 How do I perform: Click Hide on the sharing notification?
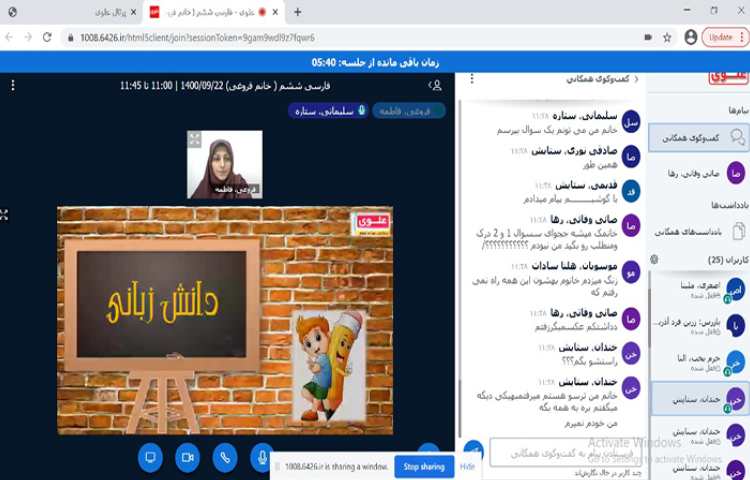(467, 466)
